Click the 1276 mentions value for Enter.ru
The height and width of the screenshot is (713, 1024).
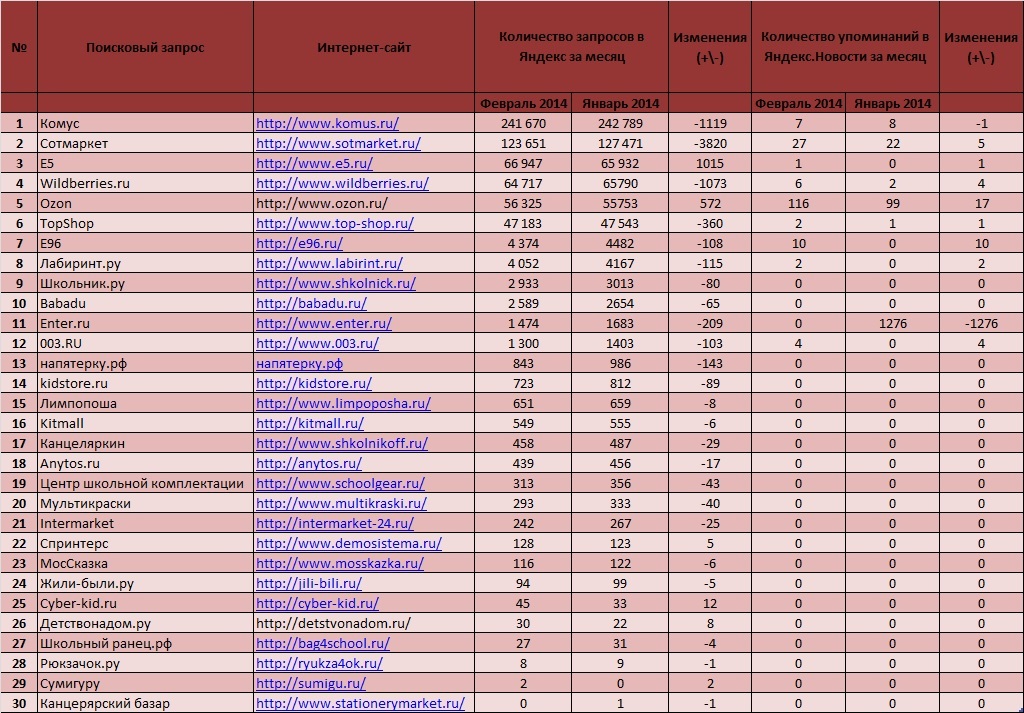892,323
